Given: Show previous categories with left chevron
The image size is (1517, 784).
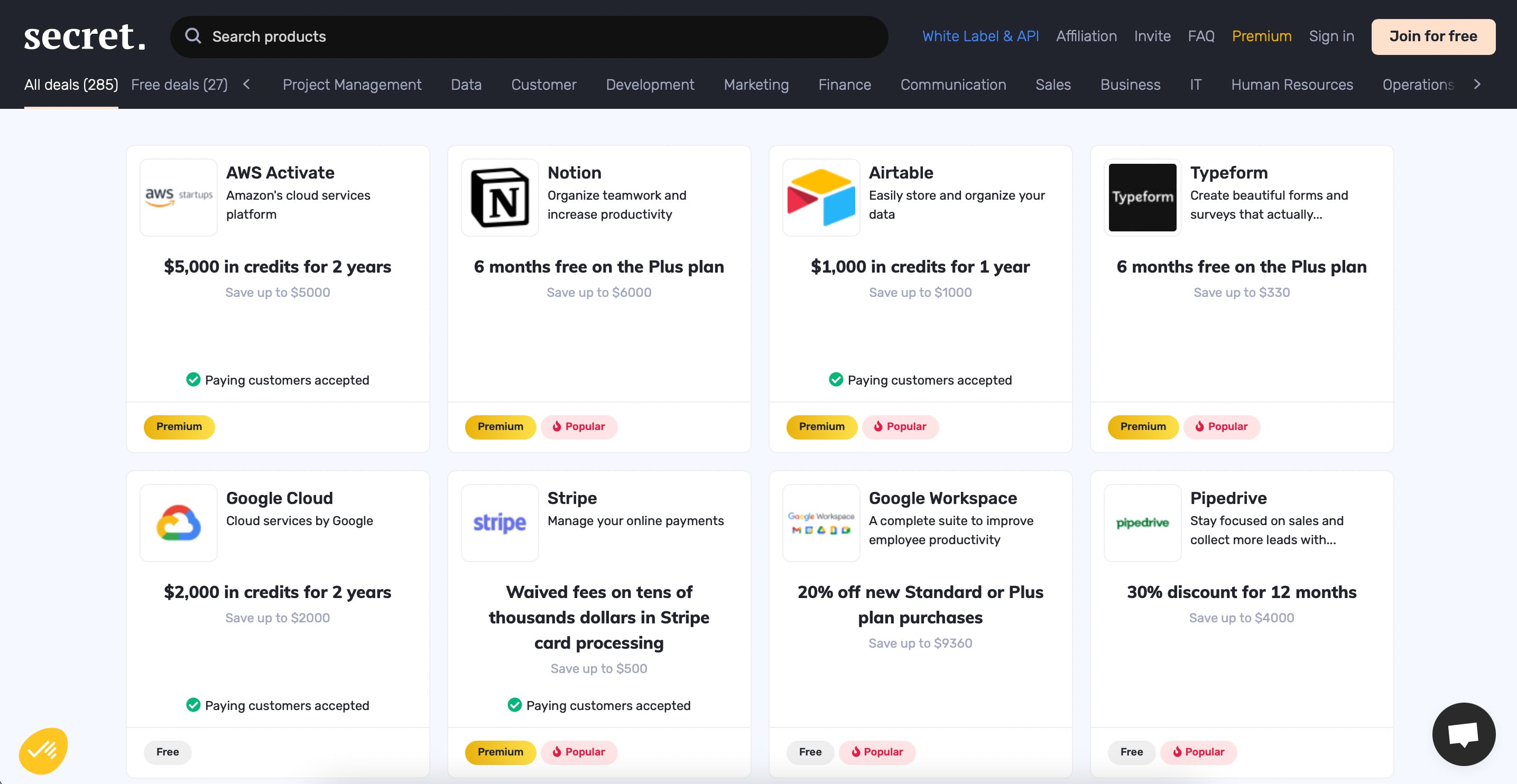Looking at the screenshot, I should pyautogui.click(x=247, y=84).
